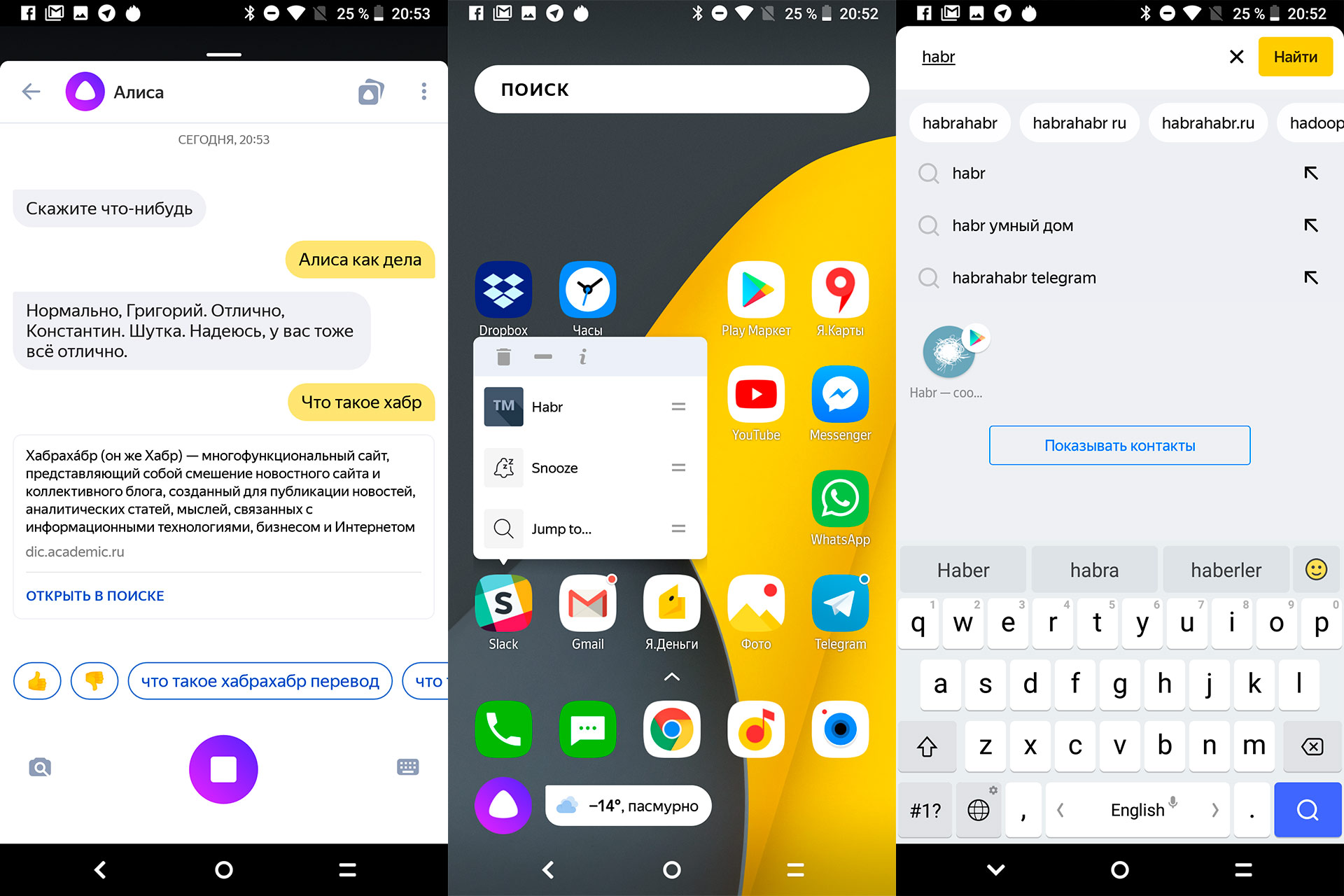Expand habrahabr.ru search suggestion
This screenshot has height=896, width=1344.
pyautogui.click(x=1207, y=123)
